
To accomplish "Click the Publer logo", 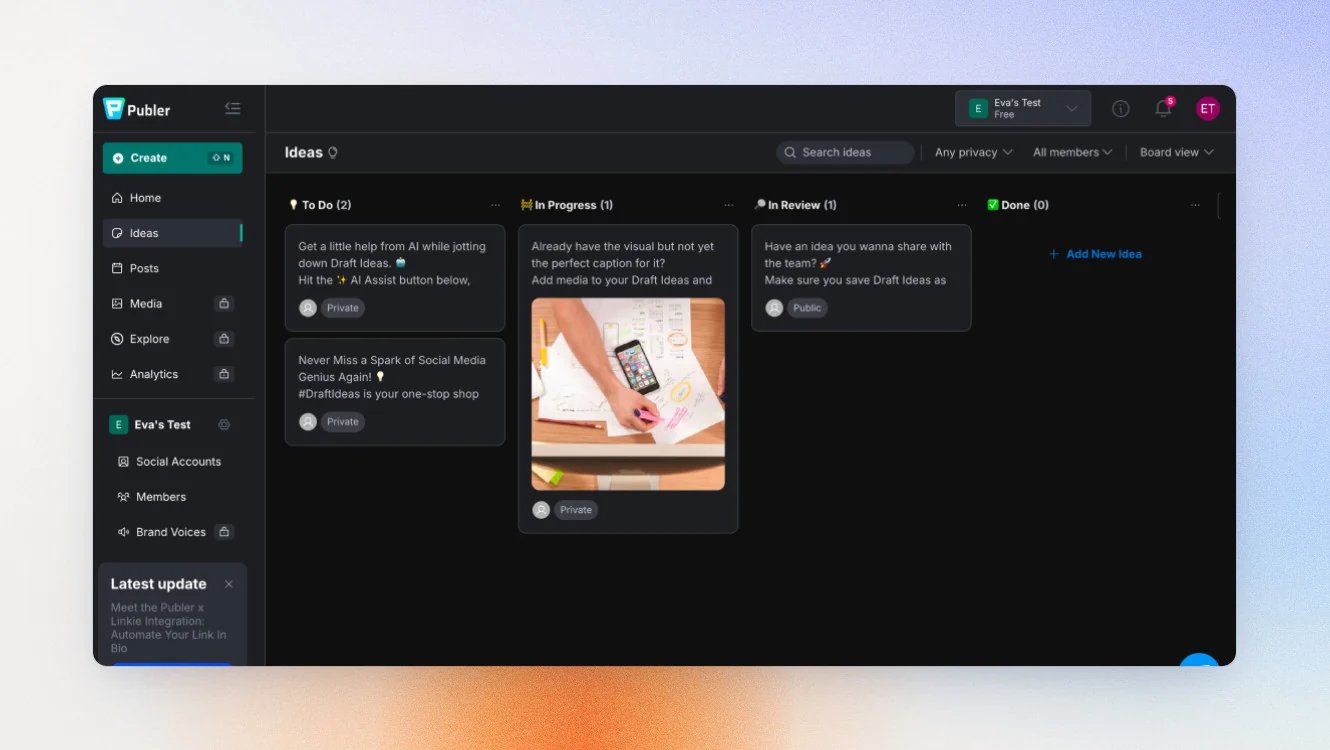I will coord(137,109).
